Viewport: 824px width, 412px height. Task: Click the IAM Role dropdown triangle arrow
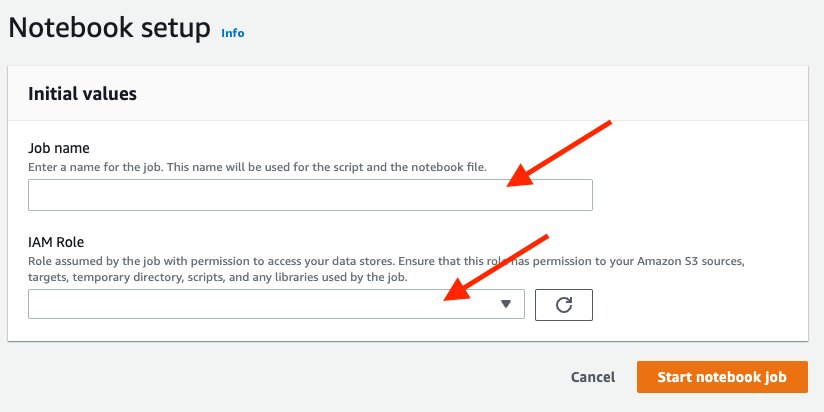click(x=506, y=304)
